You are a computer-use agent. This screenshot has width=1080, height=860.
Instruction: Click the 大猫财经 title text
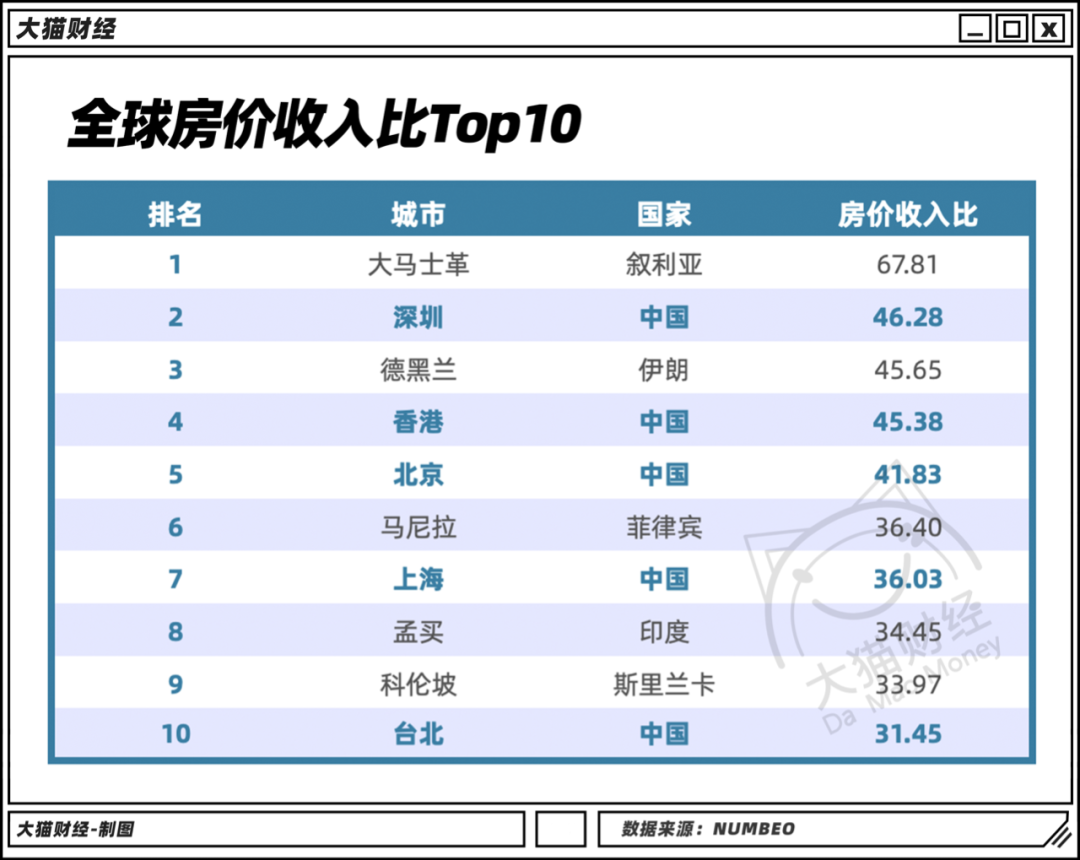point(66,29)
